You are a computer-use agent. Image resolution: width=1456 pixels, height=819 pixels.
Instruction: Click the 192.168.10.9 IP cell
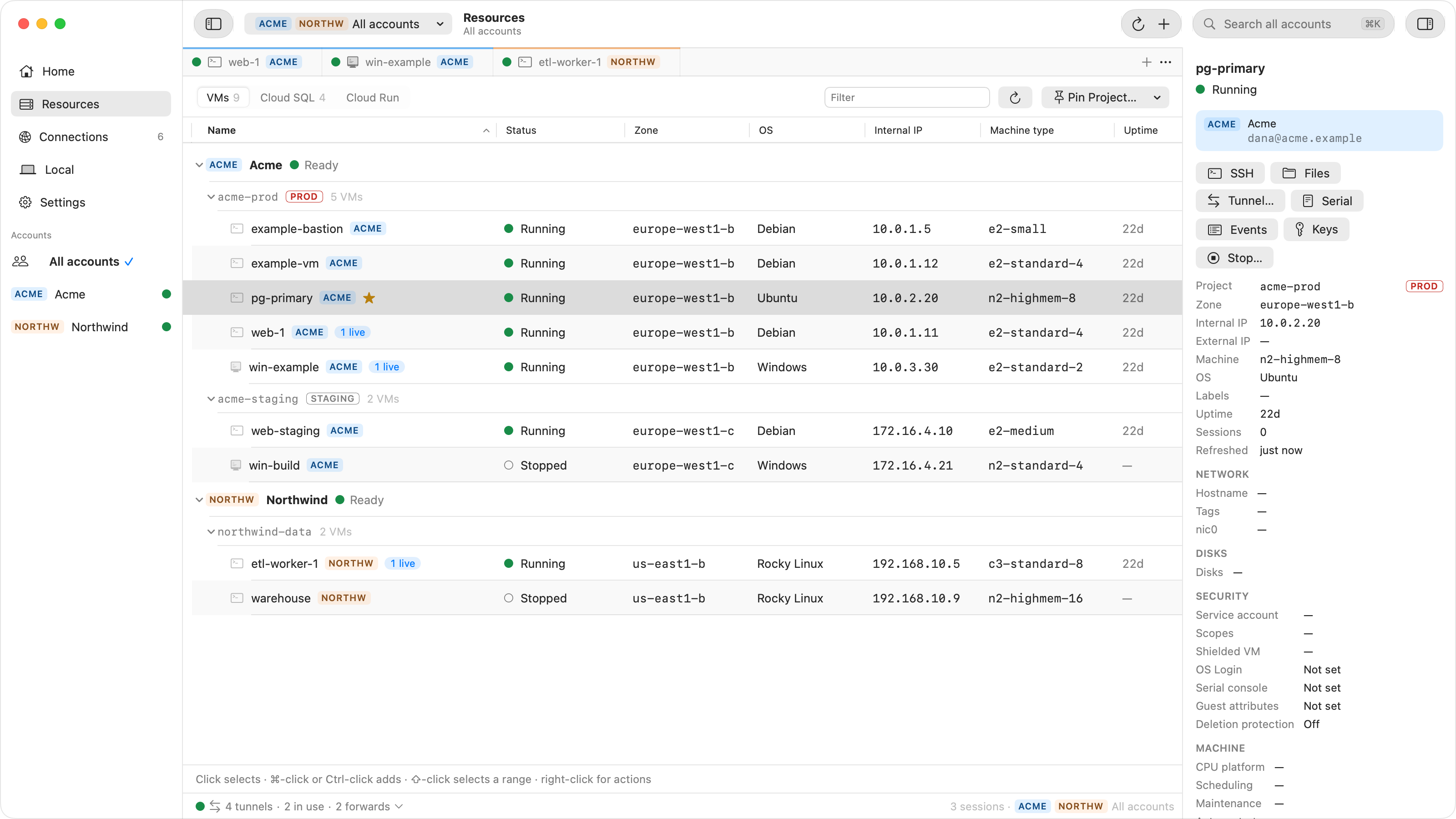click(x=915, y=598)
